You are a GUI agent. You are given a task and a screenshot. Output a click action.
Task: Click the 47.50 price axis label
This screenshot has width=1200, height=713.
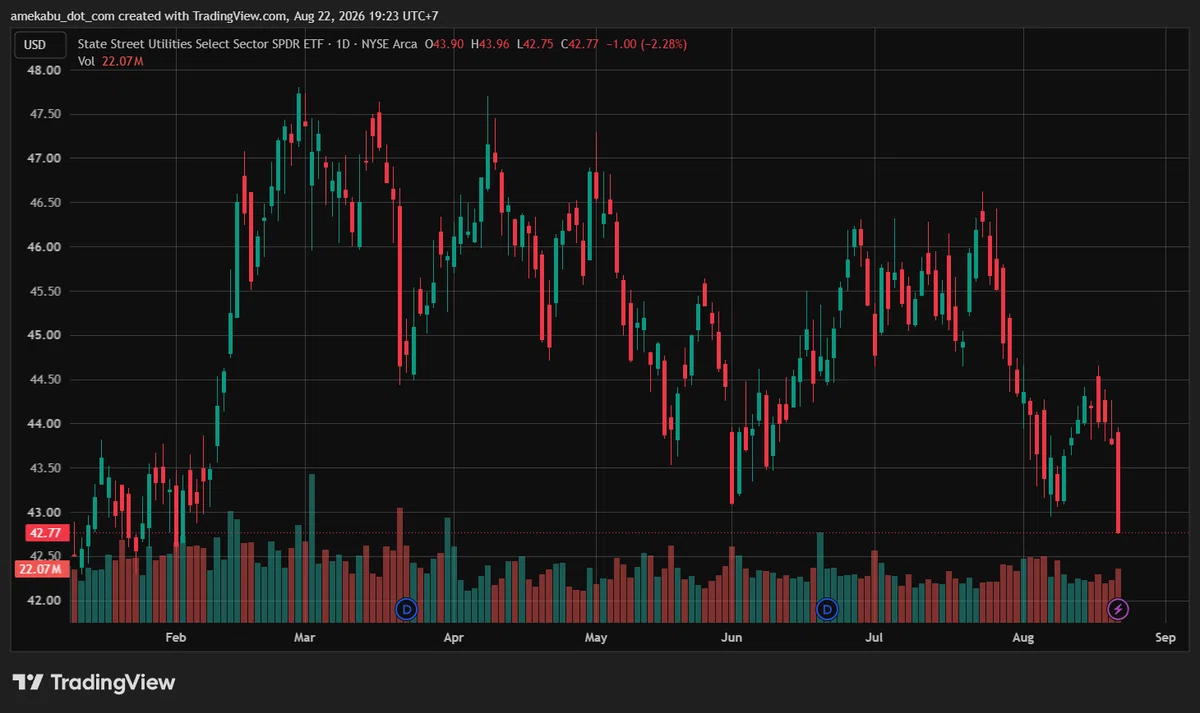[46, 115]
